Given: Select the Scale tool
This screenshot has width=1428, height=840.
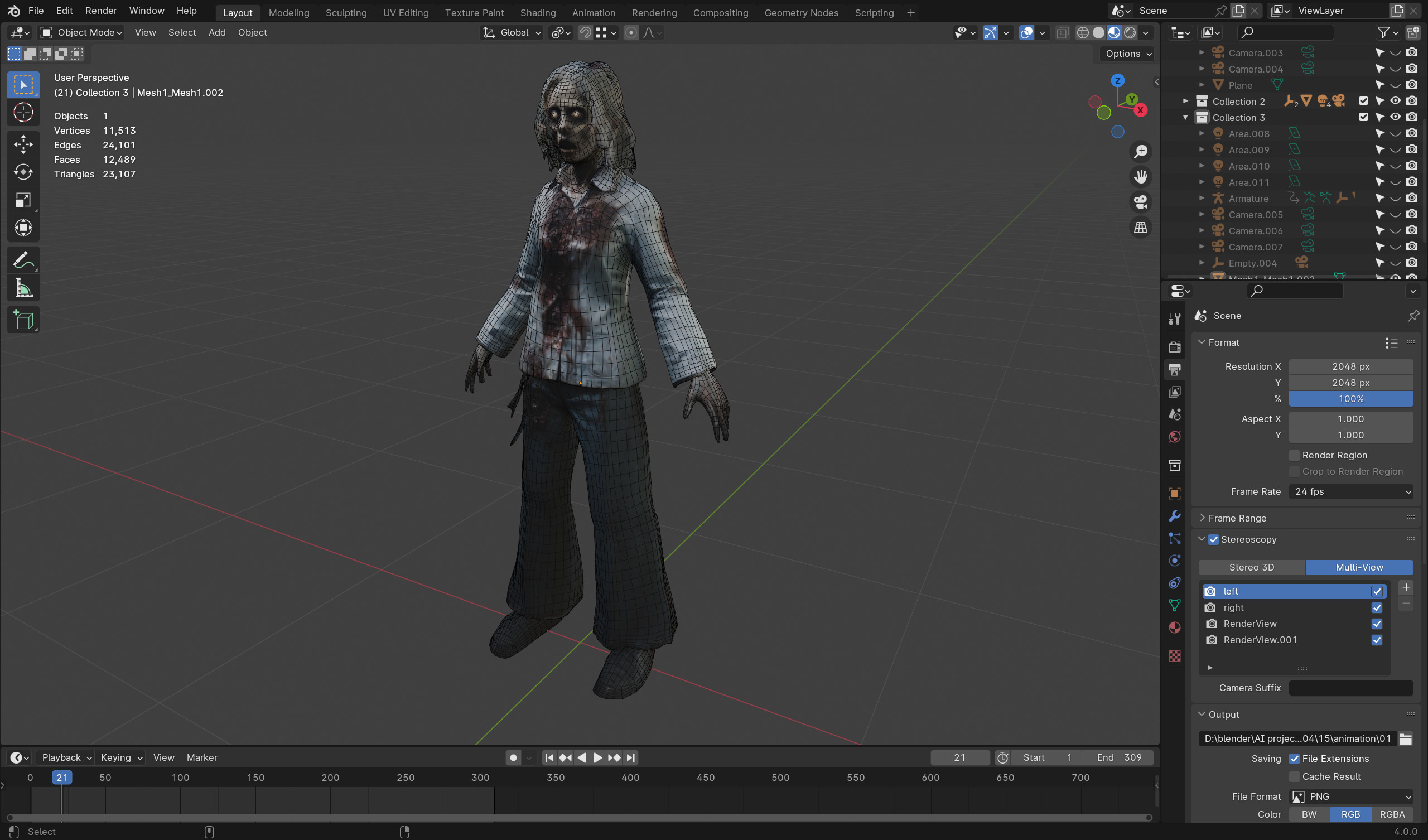Looking at the screenshot, I should click(23, 200).
